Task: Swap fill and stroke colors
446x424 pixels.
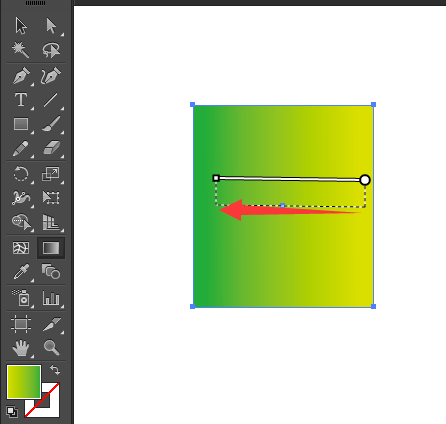Action: 55,370
